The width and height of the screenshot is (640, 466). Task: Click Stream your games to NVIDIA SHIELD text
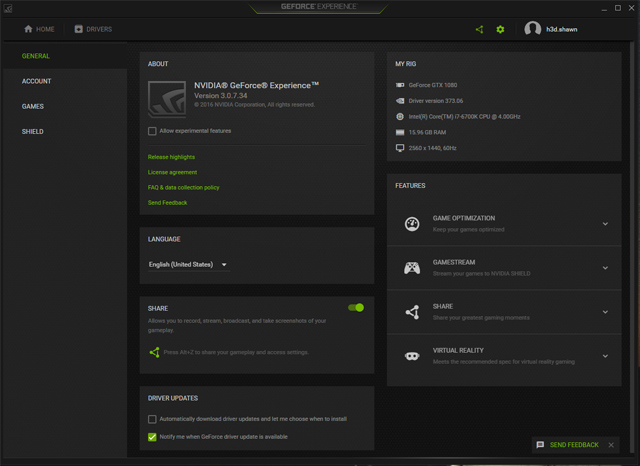pyautogui.click(x=482, y=273)
